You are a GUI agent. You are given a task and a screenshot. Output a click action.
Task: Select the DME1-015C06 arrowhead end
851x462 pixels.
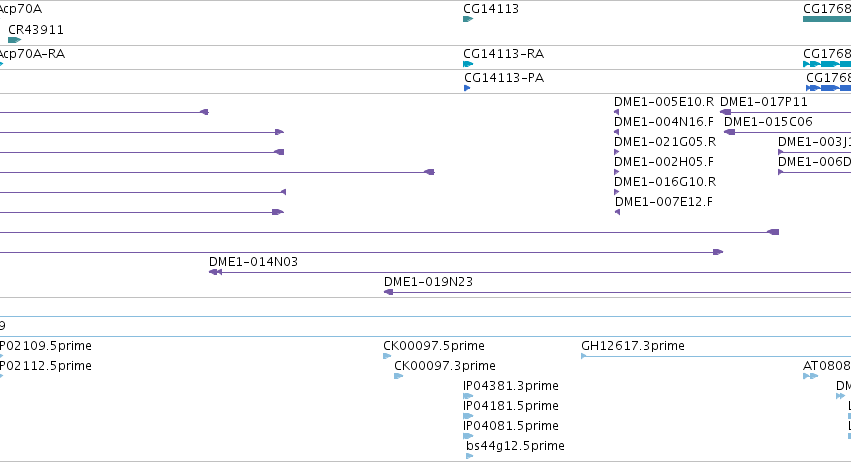pyautogui.click(x=729, y=132)
